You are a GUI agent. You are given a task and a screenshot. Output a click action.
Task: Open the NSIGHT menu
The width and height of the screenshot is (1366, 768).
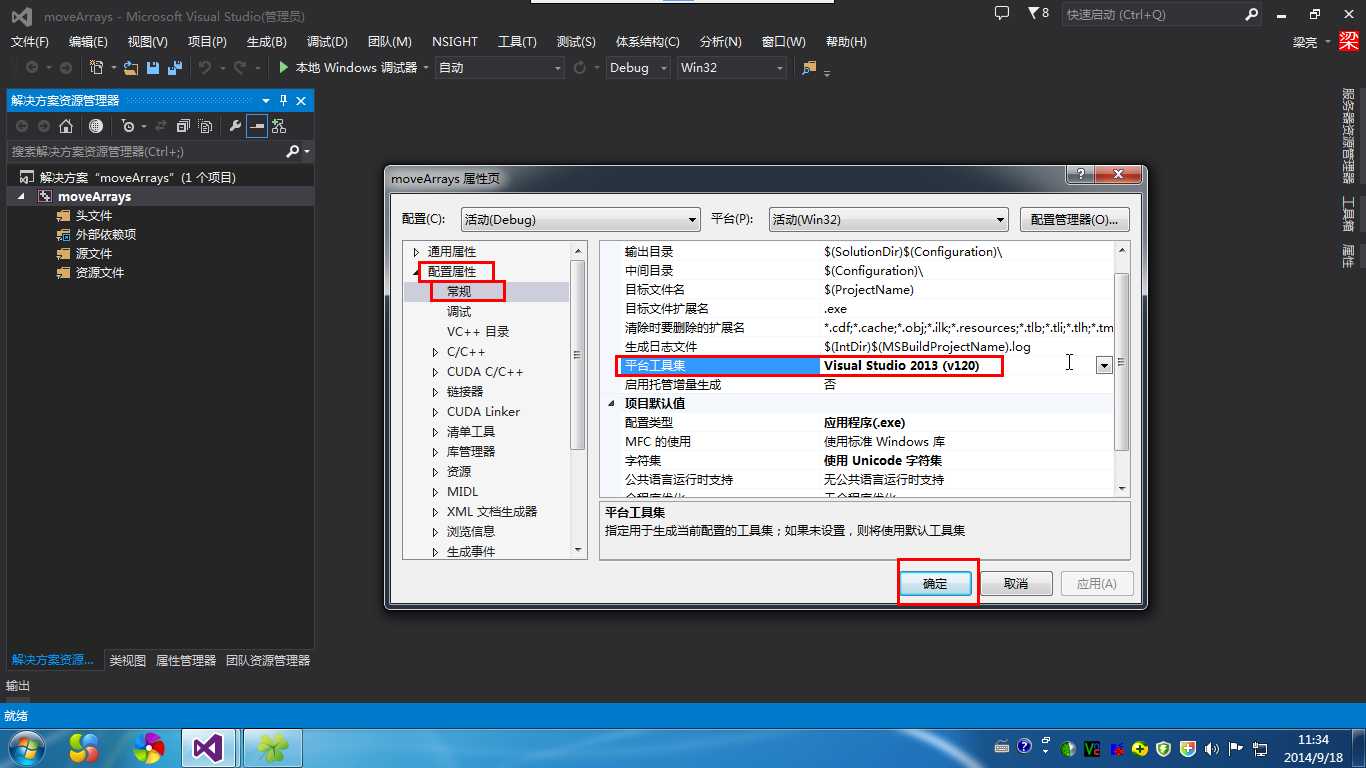tap(455, 41)
